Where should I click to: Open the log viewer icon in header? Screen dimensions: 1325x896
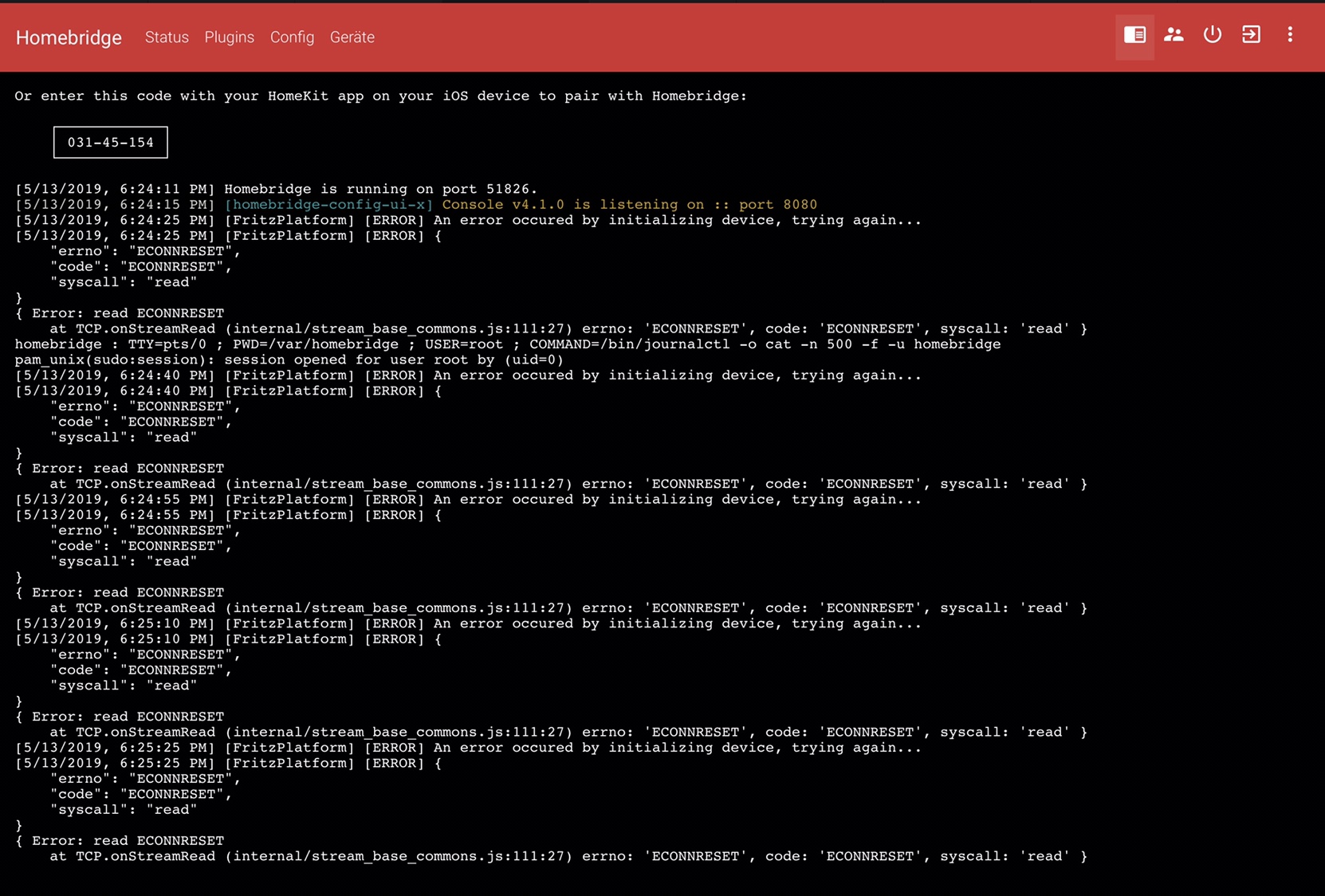tap(1134, 35)
